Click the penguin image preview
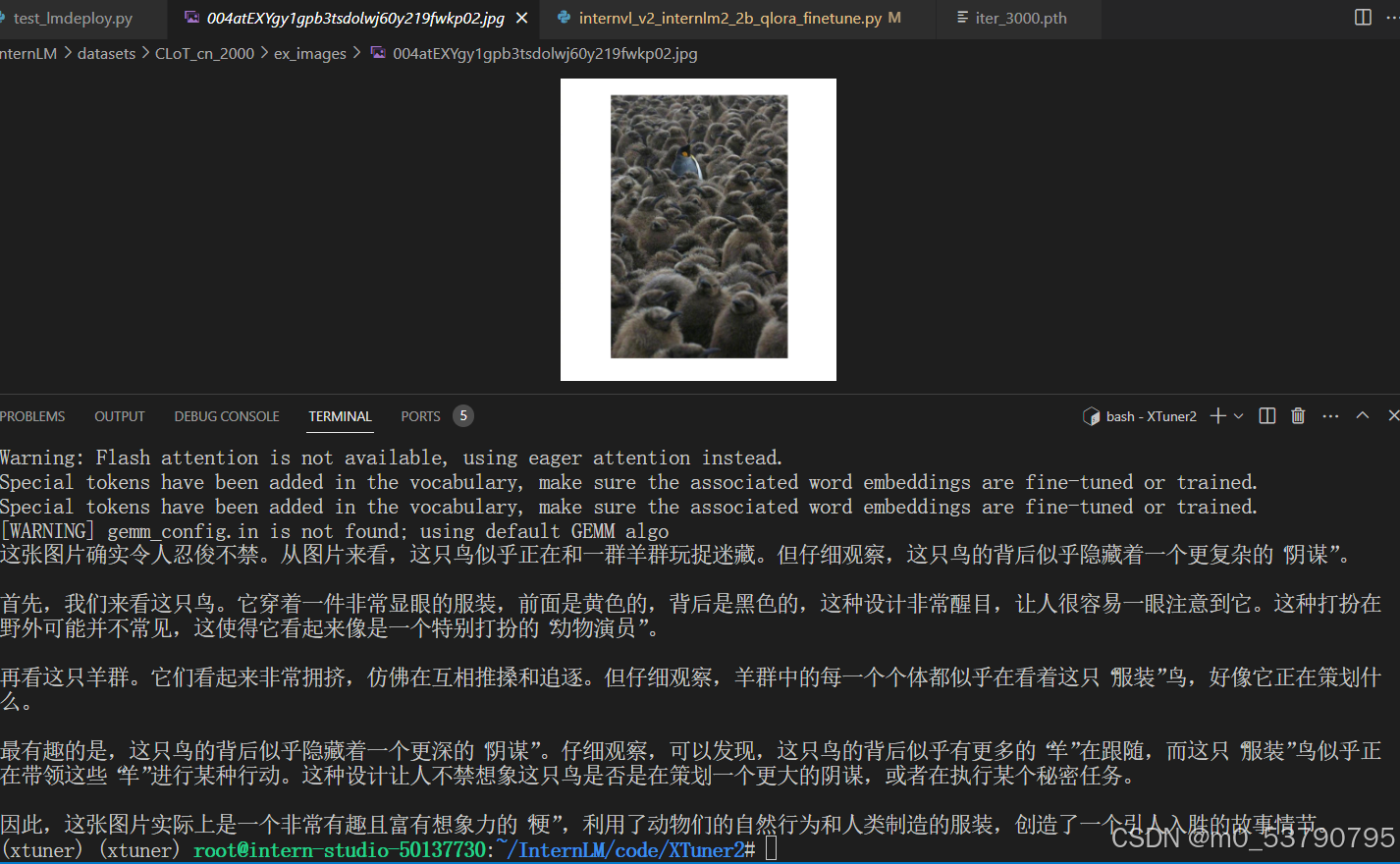 697,228
